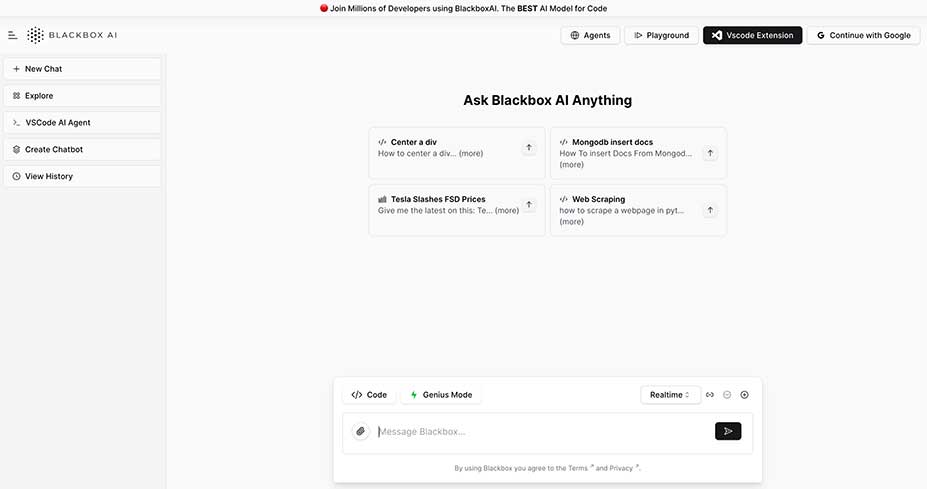Click the arrow on Center a div card

(x=529, y=148)
